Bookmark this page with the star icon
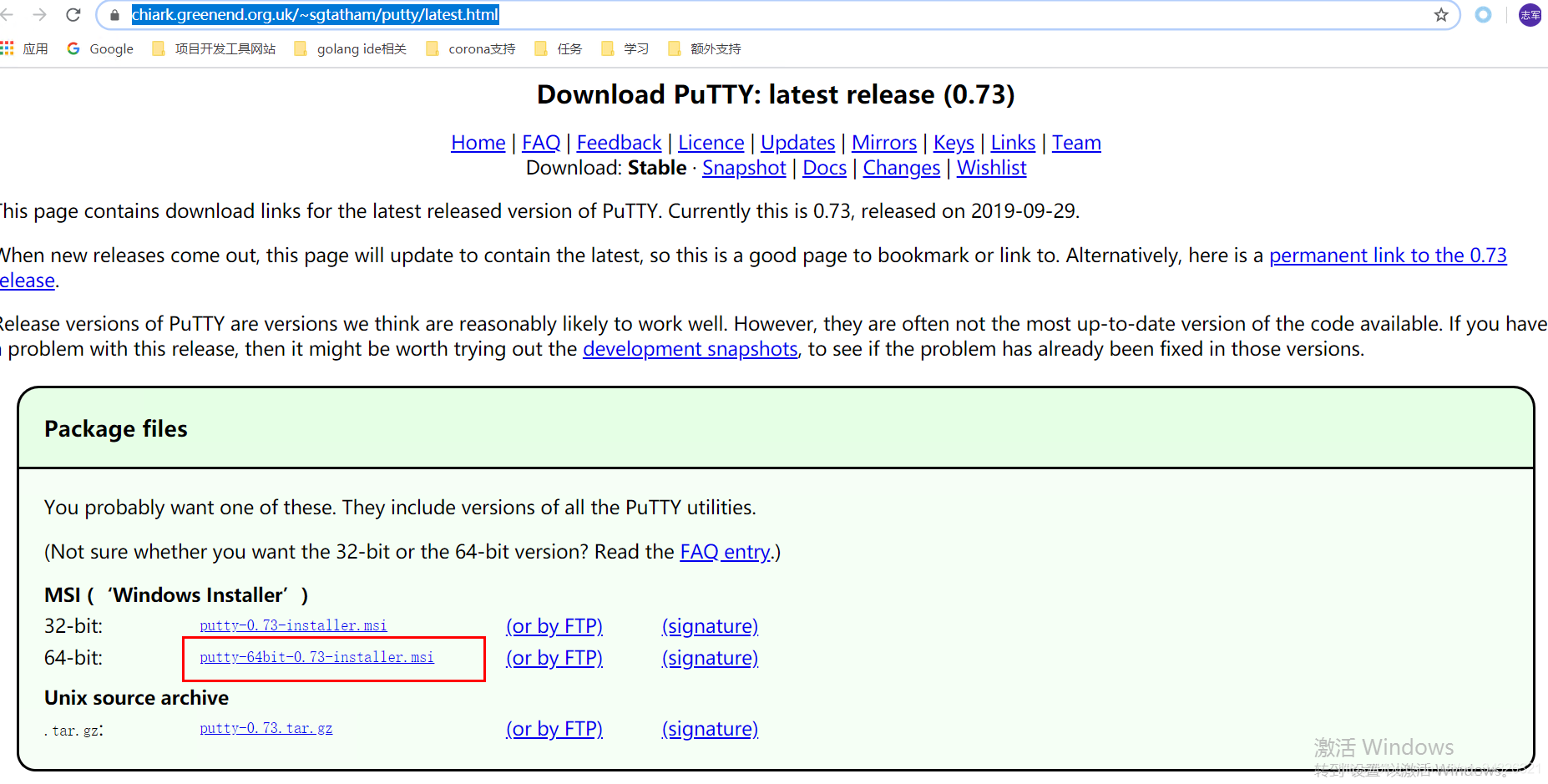 [x=1441, y=15]
